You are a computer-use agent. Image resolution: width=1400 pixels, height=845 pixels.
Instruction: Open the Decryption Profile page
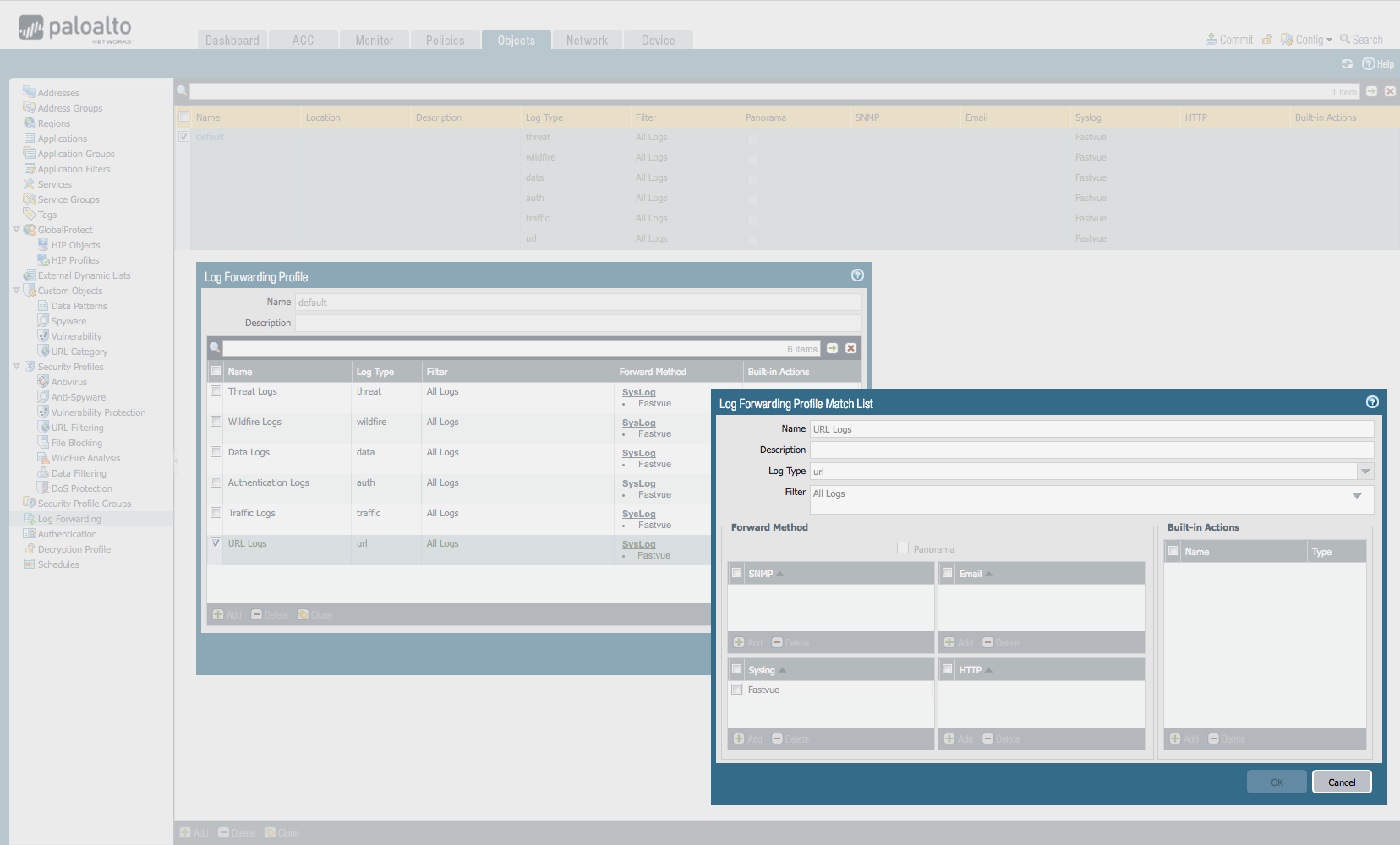pos(74,548)
